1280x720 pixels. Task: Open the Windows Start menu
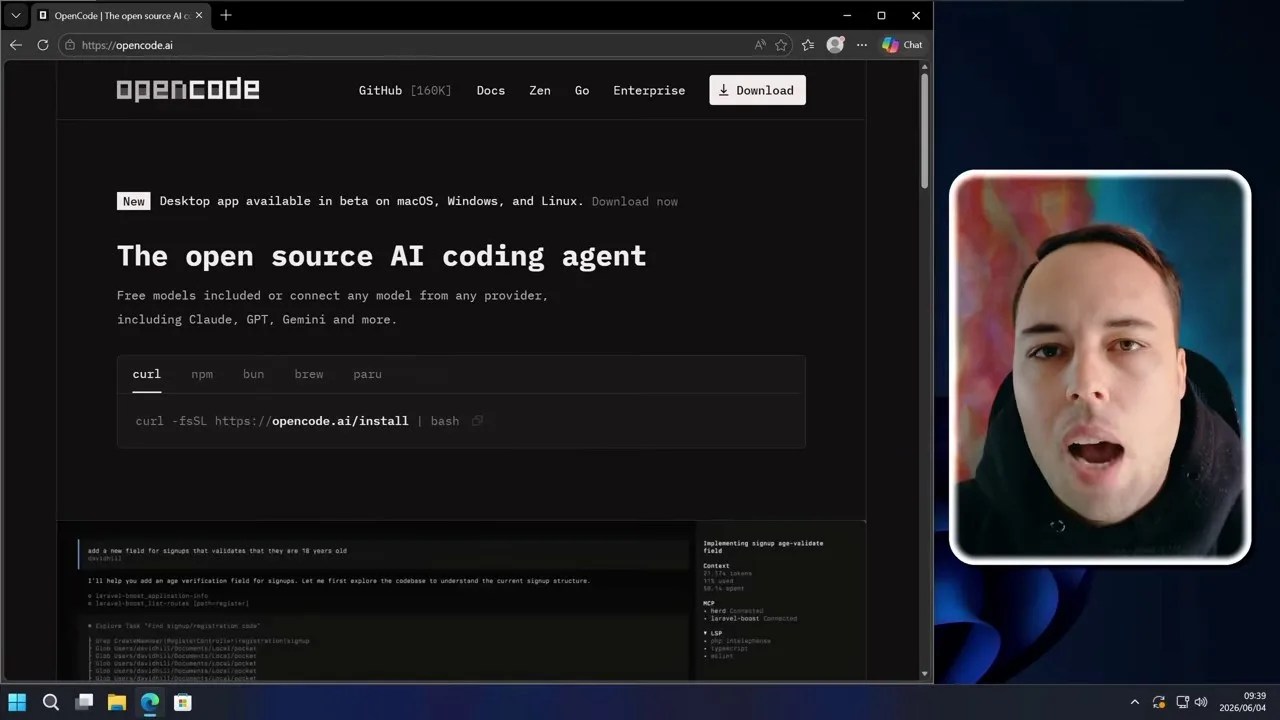17,702
